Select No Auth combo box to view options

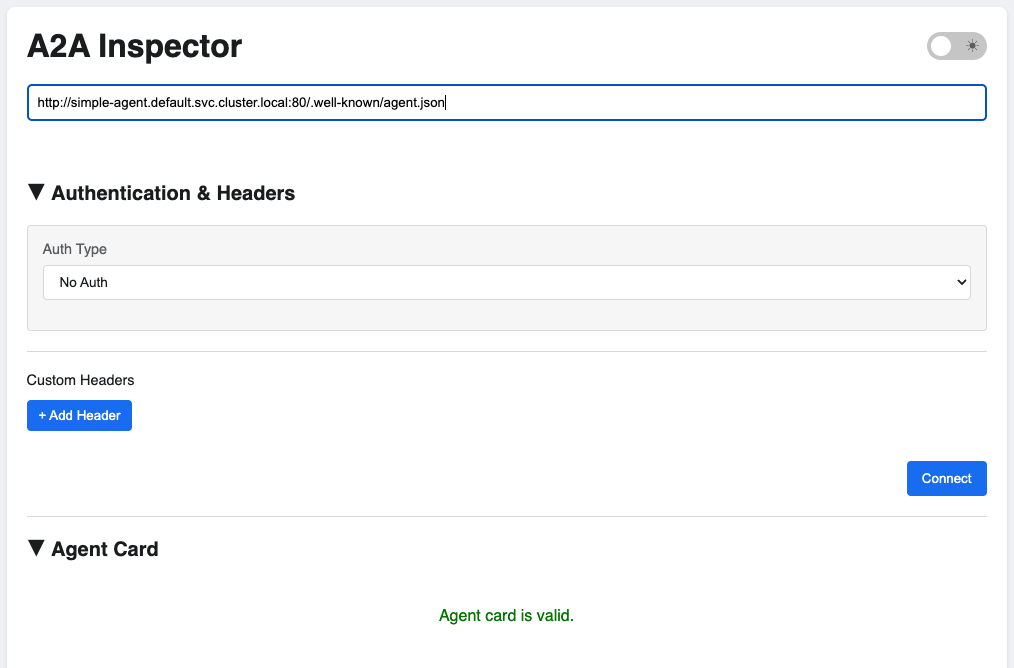[506, 282]
